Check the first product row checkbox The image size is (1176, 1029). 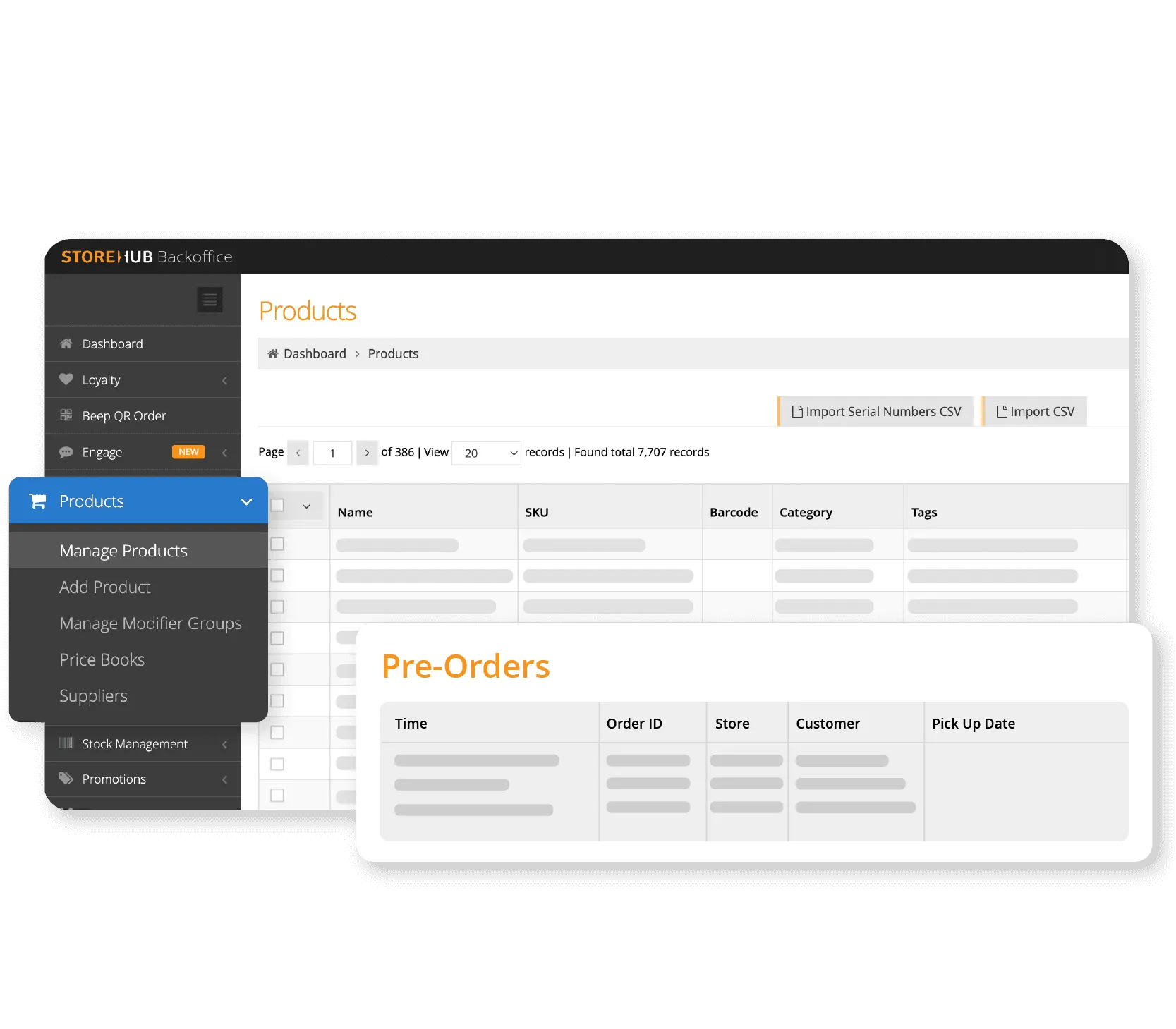point(278,544)
